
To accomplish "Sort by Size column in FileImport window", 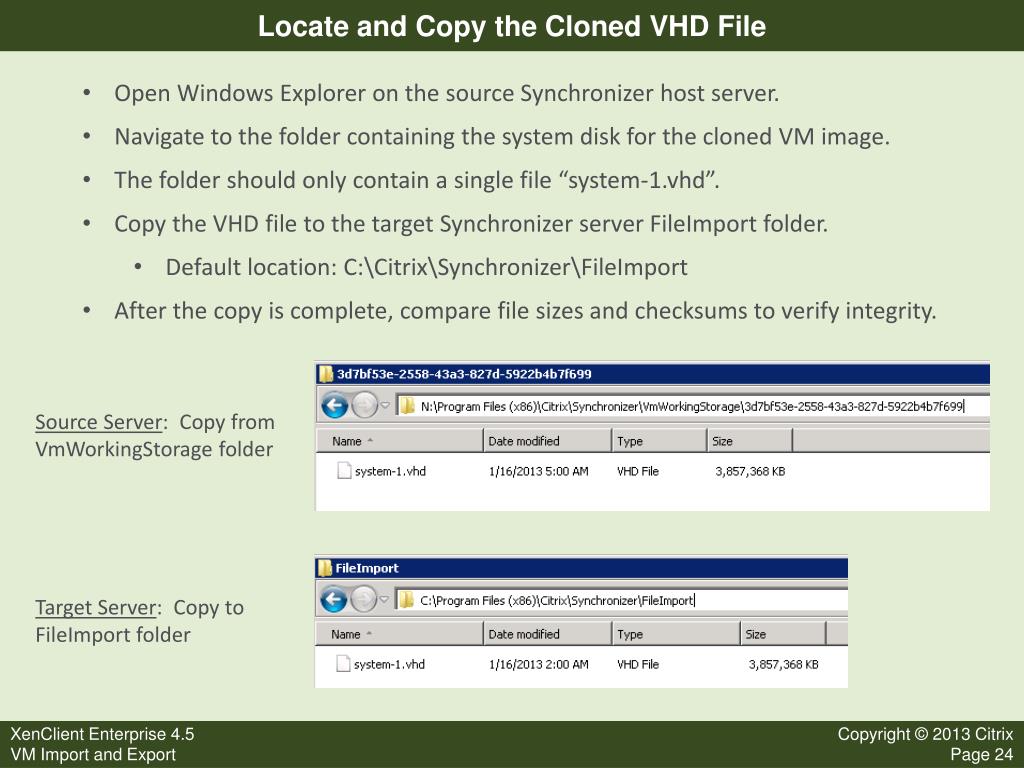I will coord(784,634).
